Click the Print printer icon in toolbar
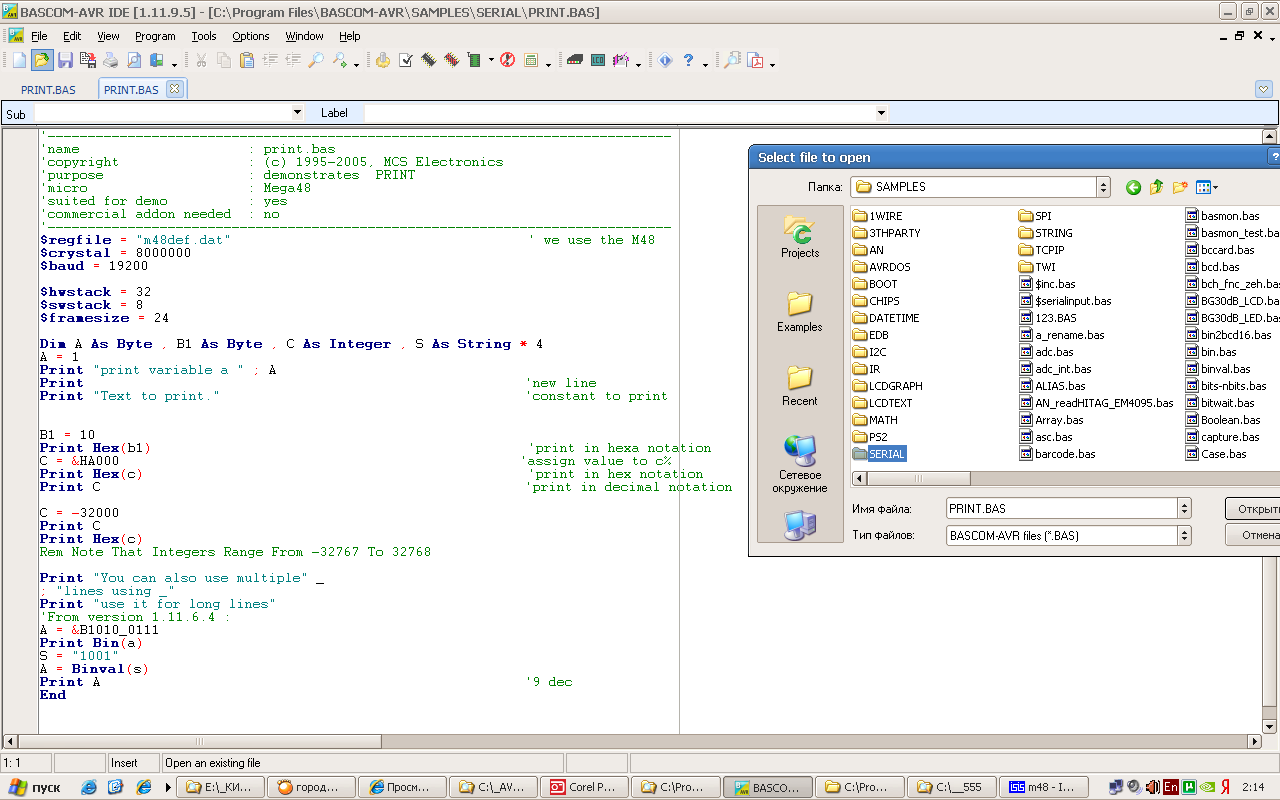The width and height of the screenshot is (1280, 800). [x=111, y=60]
